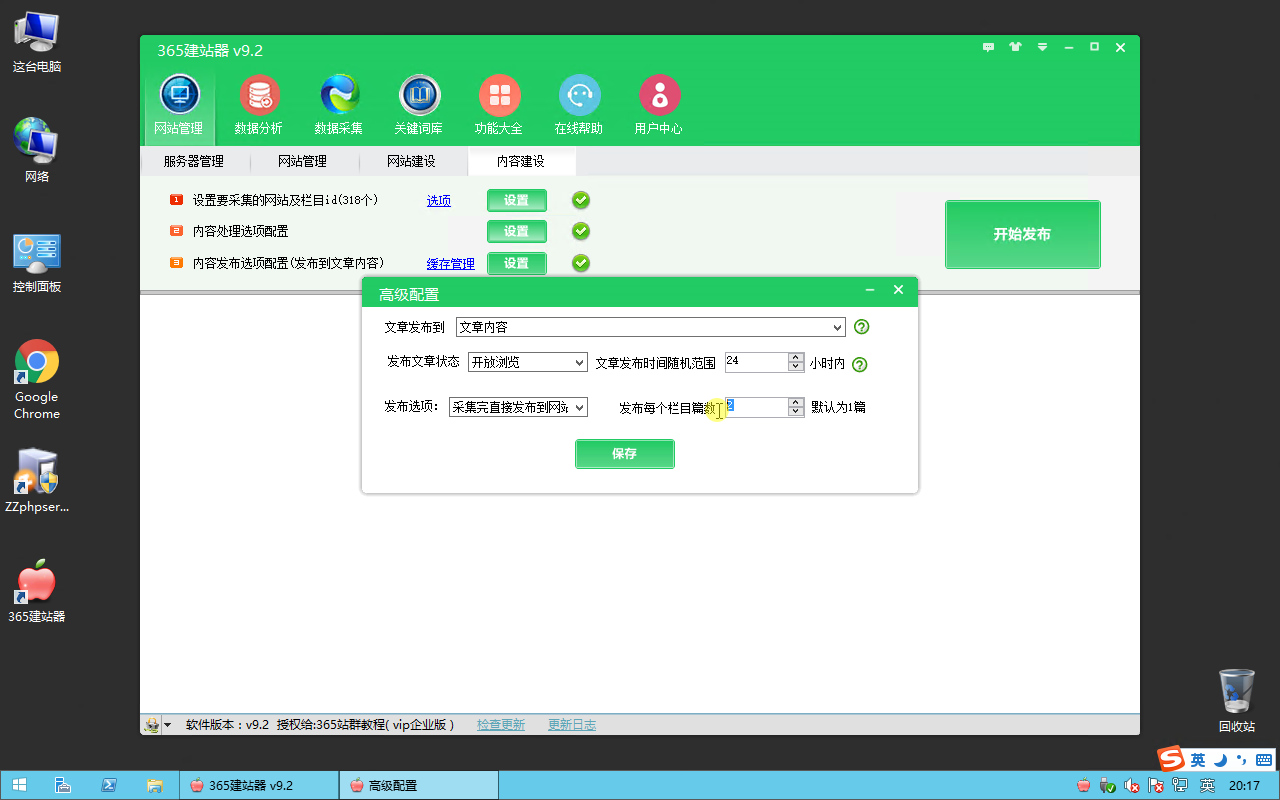The height and width of the screenshot is (800, 1280).
Task: Click 更新日志 link in status bar
Action: tap(572, 725)
